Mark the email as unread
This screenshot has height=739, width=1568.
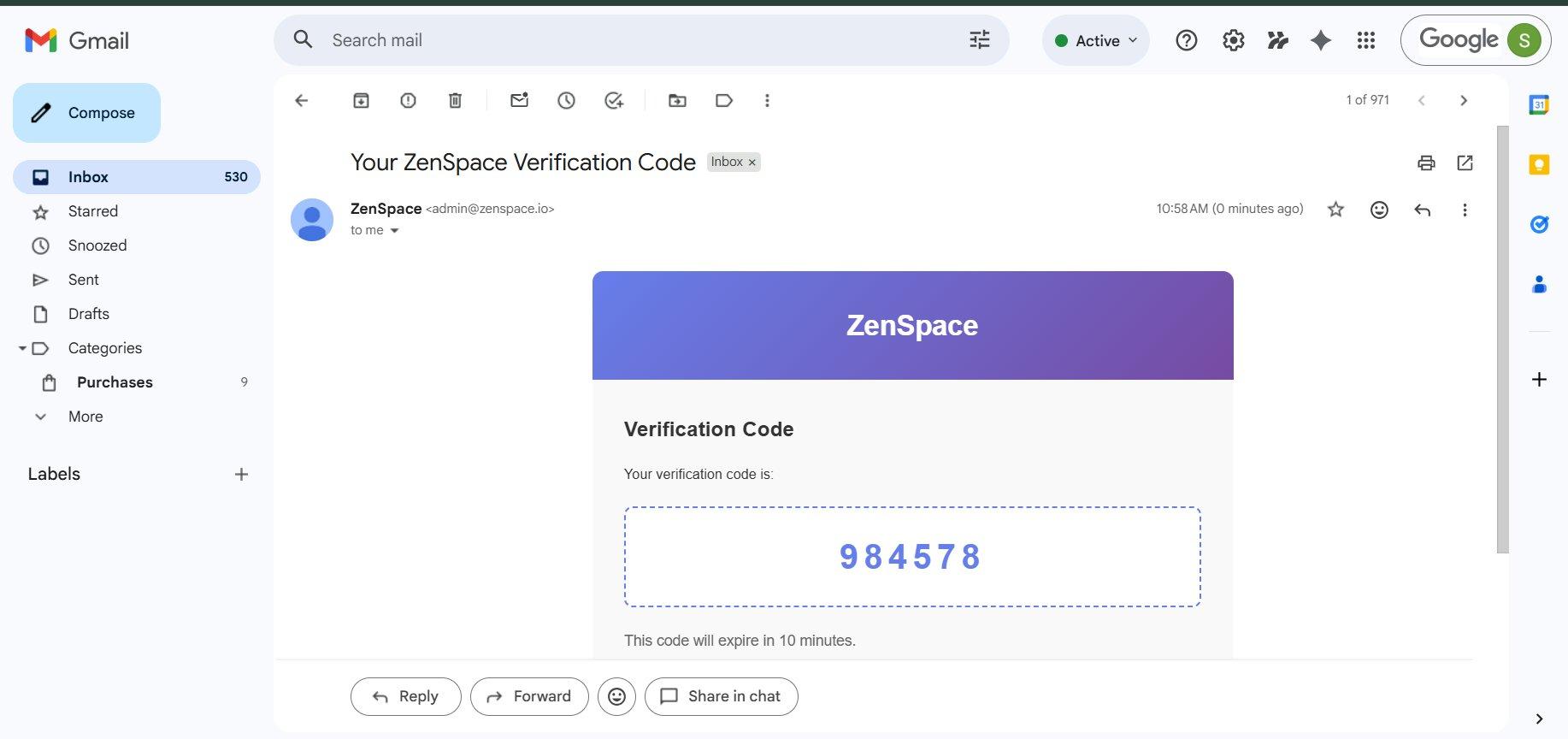pos(519,101)
